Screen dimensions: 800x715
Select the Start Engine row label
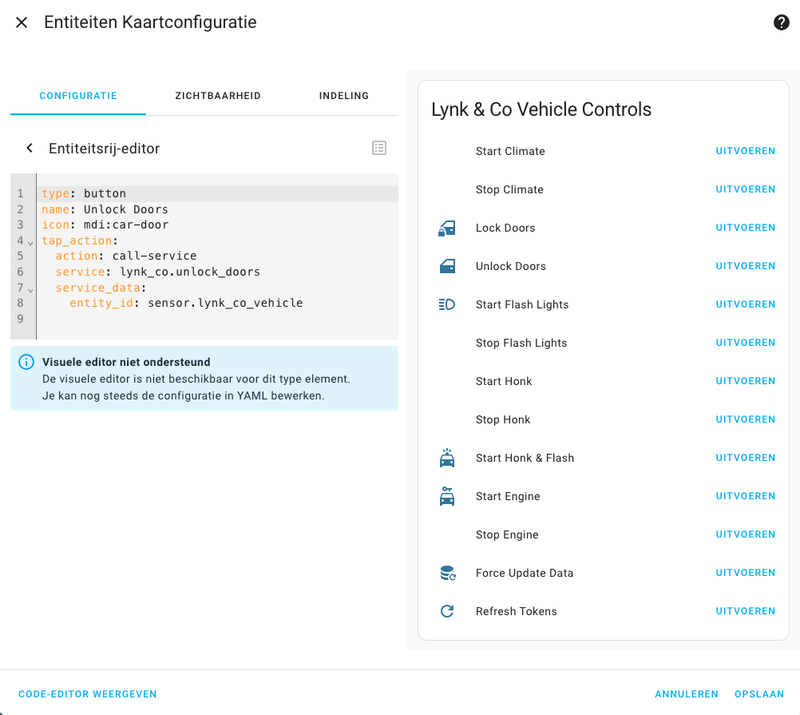tap(508, 496)
